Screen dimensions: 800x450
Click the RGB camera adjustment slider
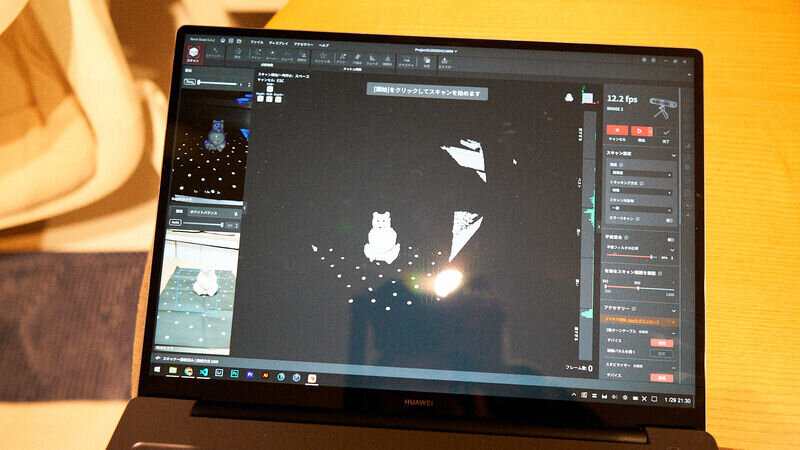click(x=204, y=223)
